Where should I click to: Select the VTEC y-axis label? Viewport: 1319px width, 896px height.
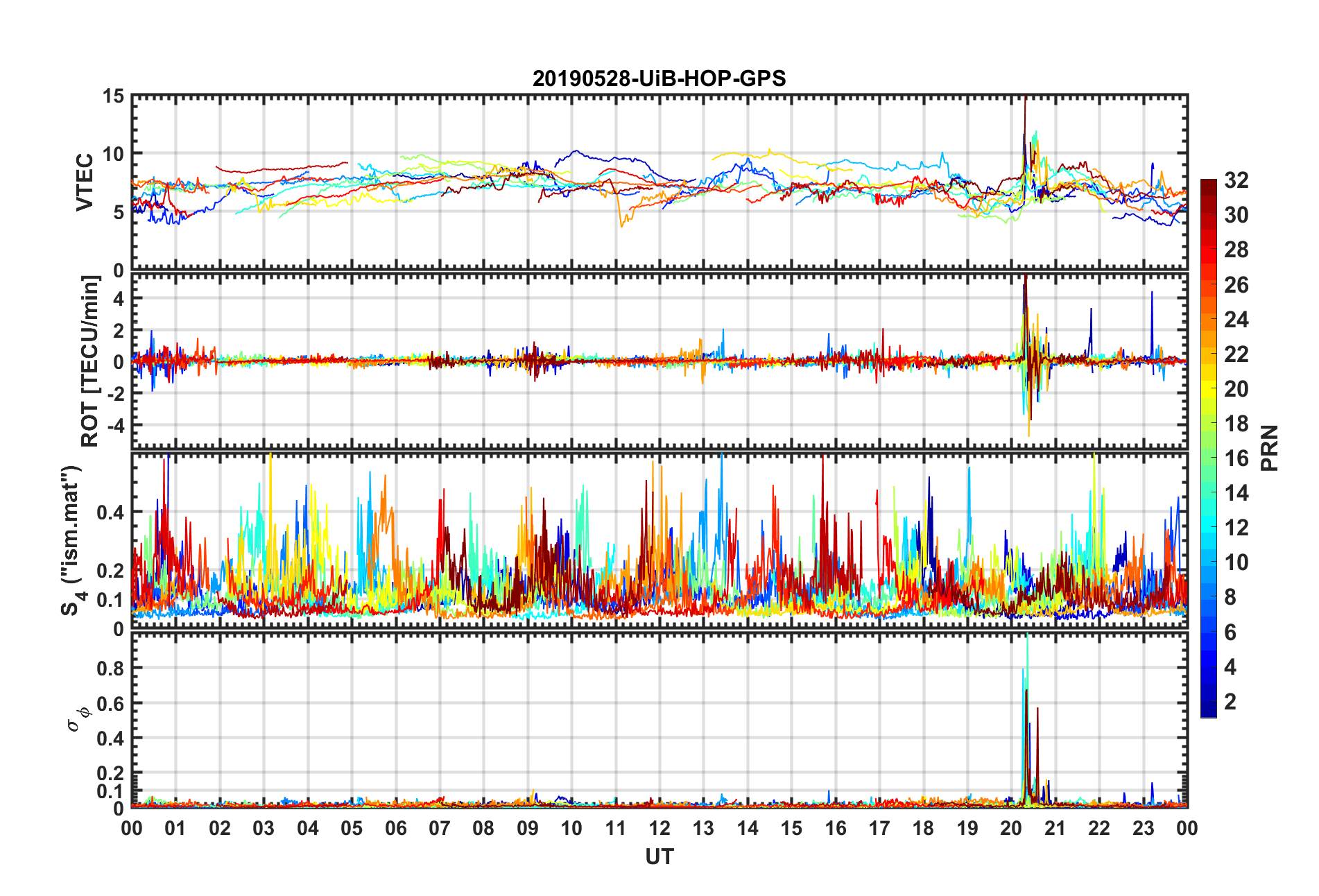click(85, 182)
